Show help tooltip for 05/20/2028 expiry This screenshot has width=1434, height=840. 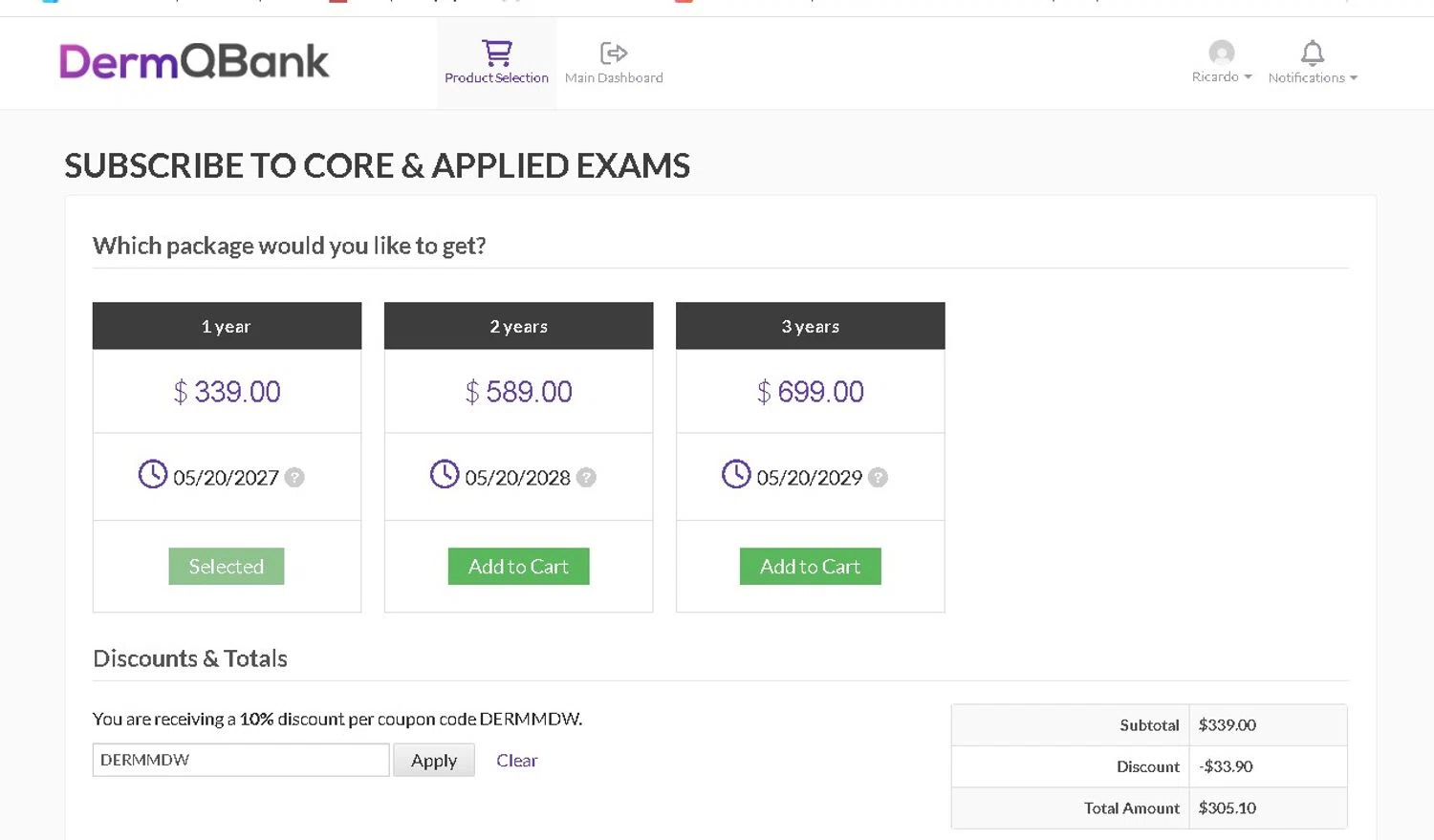pos(586,477)
